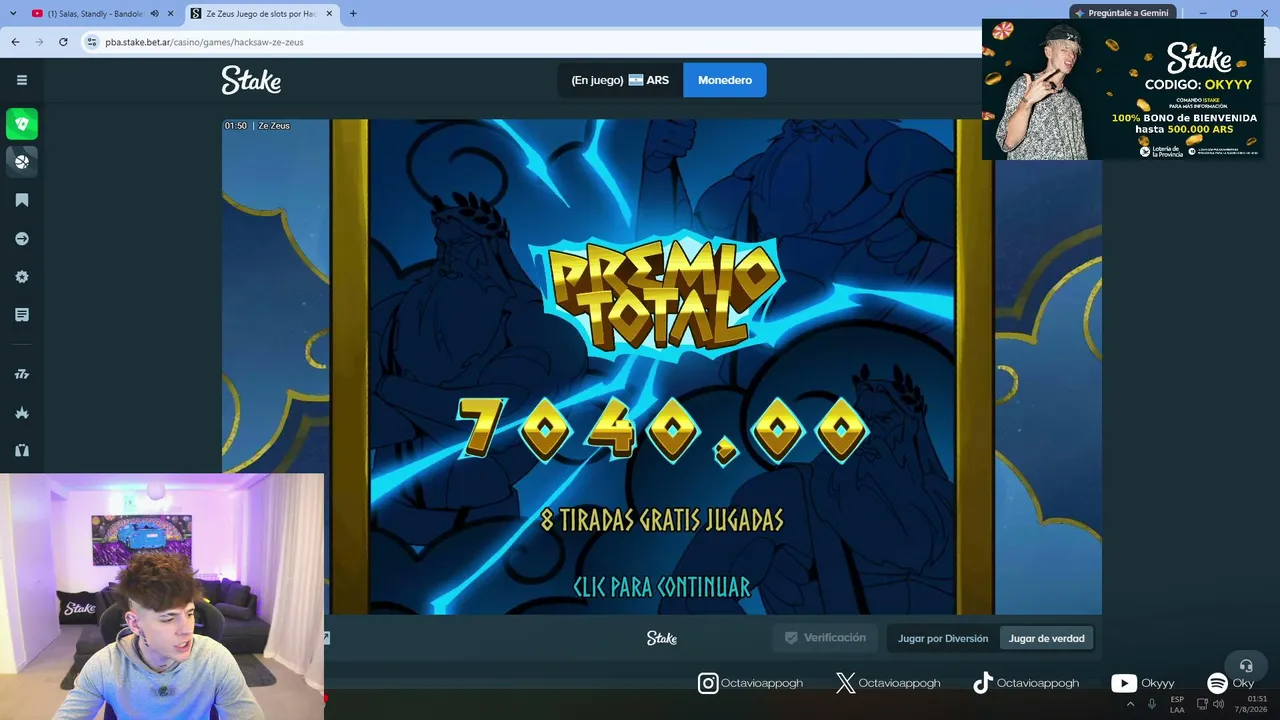Viewport: 1280px width, 720px height.
Task: Click the microphone icon in system tray
Action: 1152,704
